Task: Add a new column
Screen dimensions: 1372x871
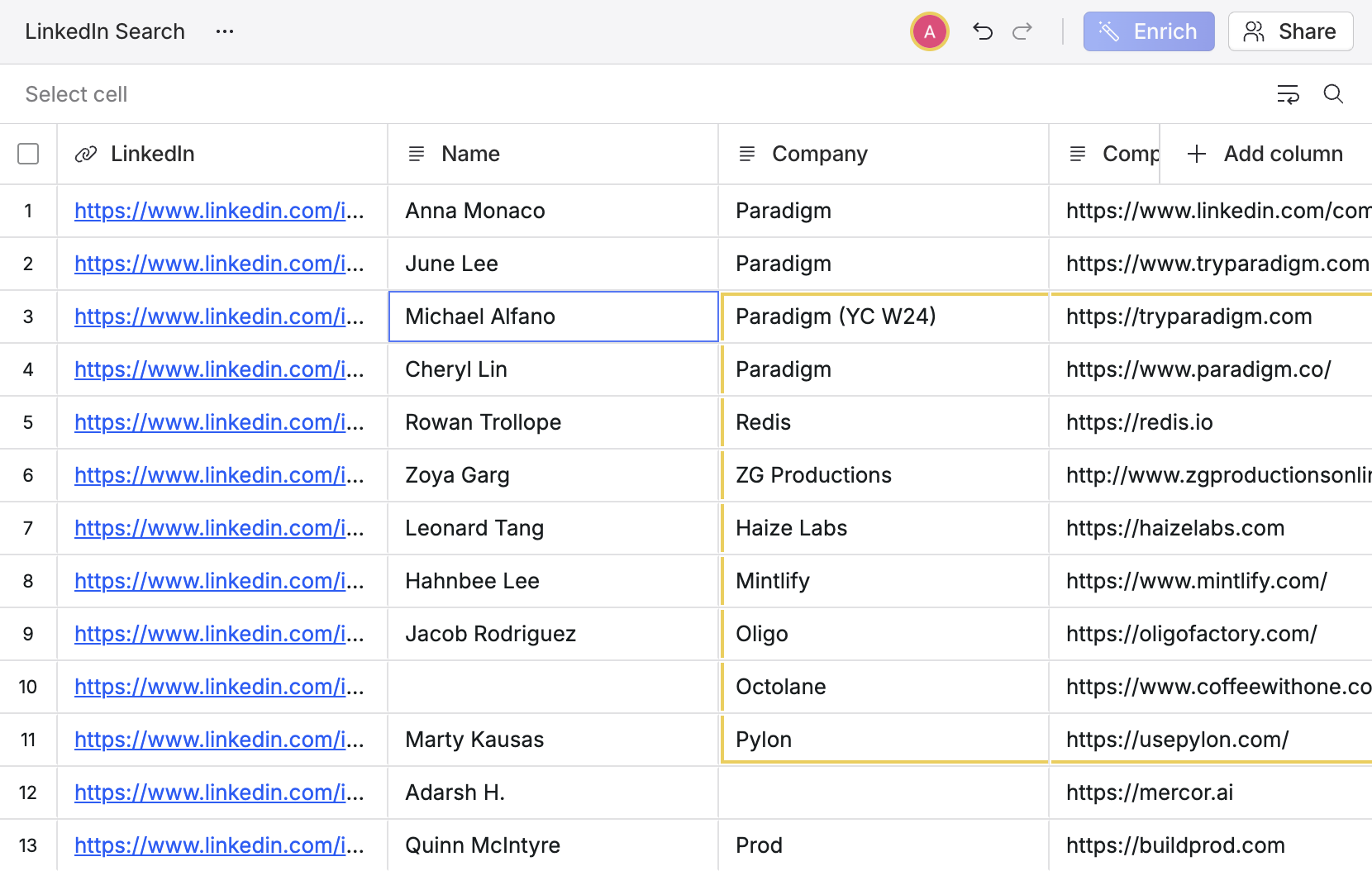Action: [1265, 154]
